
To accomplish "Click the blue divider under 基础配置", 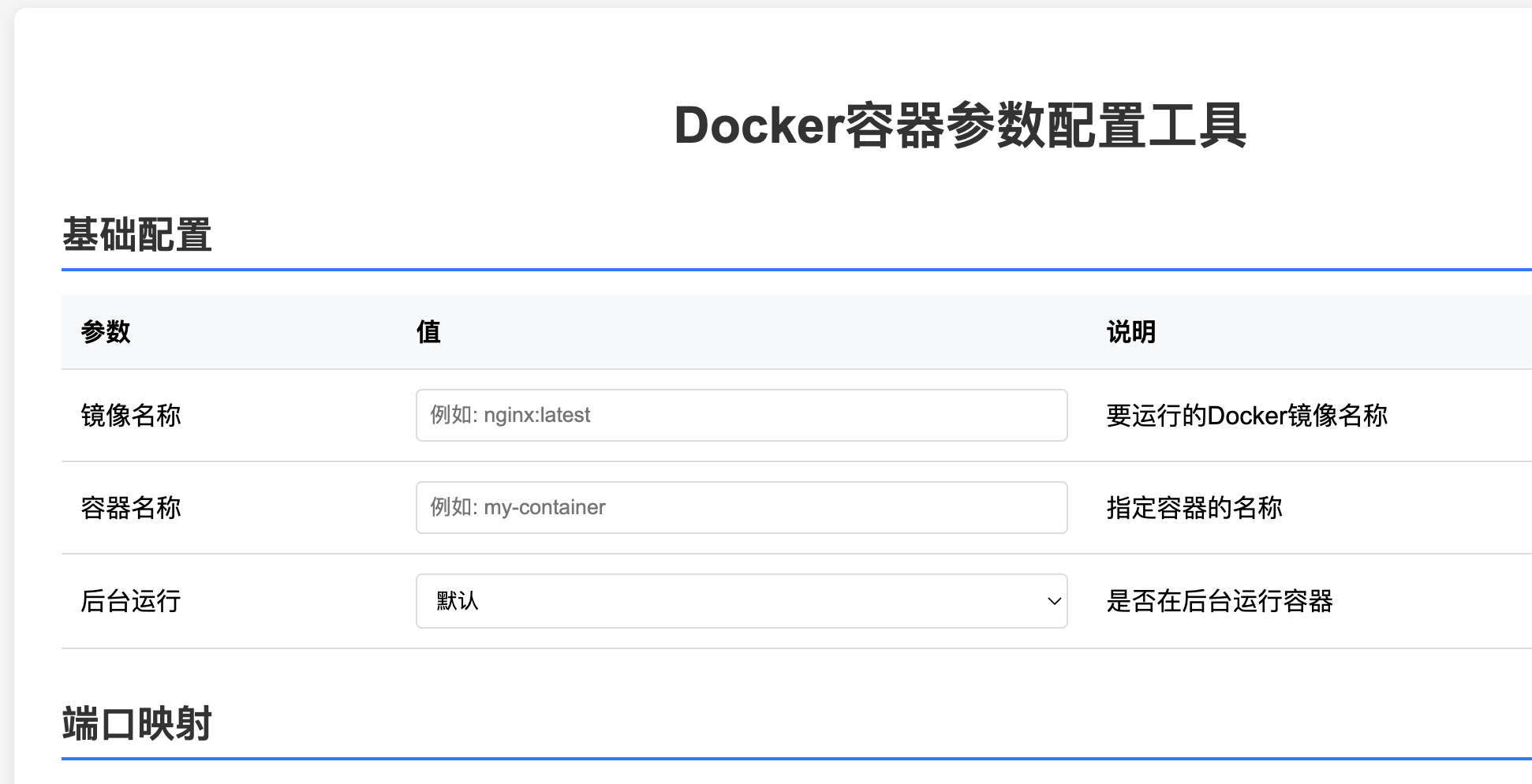I will click(x=789, y=270).
